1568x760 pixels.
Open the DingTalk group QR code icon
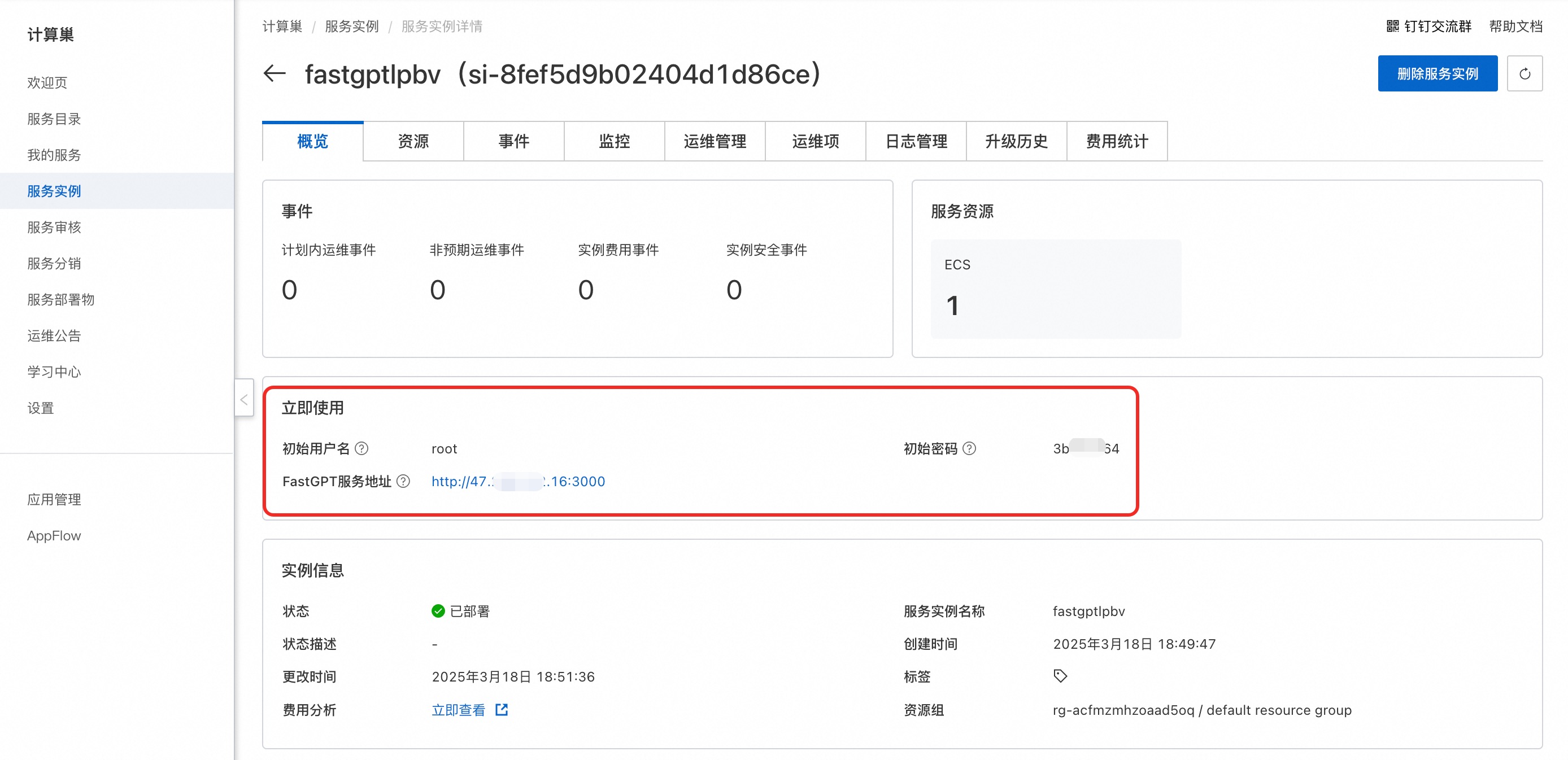pos(1392,26)
